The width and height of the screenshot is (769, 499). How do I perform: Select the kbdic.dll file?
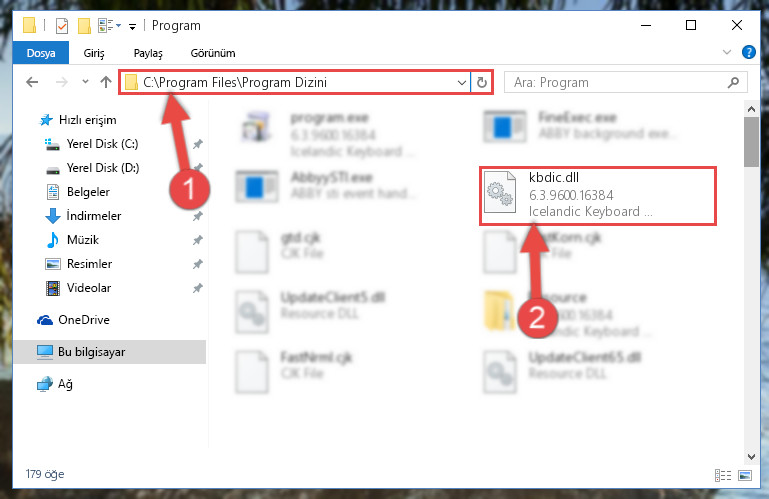click(598, 195)
